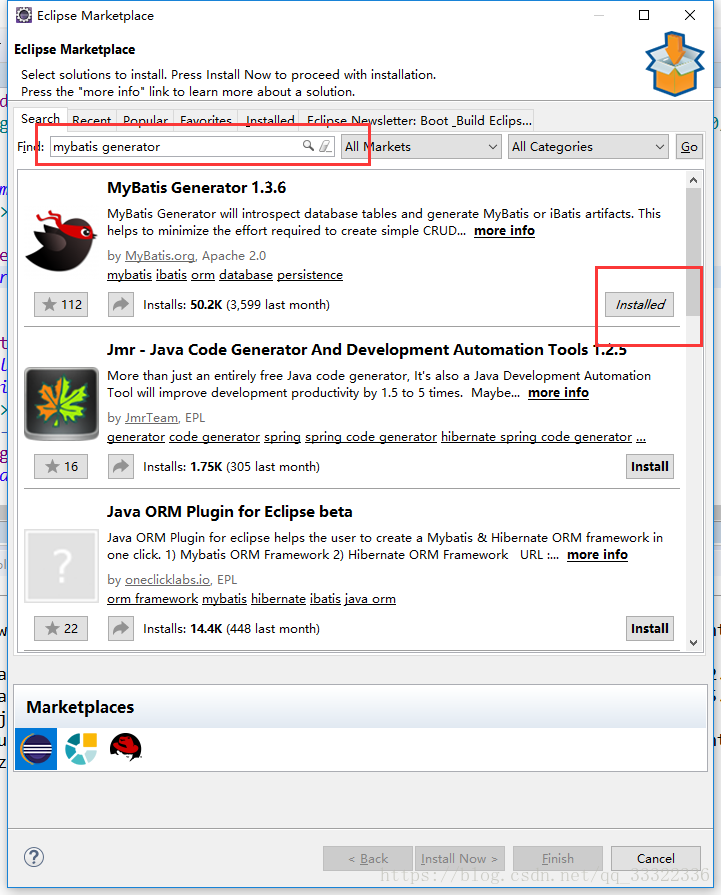Star the Java ORM Plugin entry

tap(61, 628)
